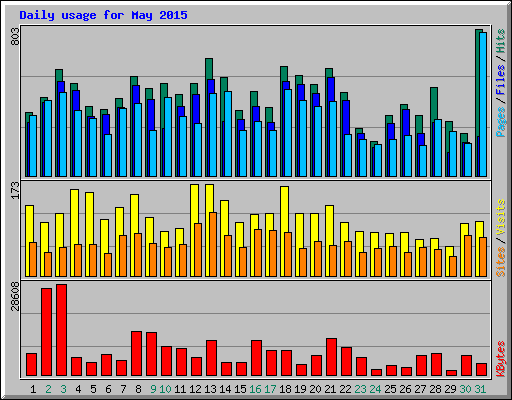Select the orange Sites bar for day 30
The width and height of the screenshot is (512, 400).
coord(468,256)
